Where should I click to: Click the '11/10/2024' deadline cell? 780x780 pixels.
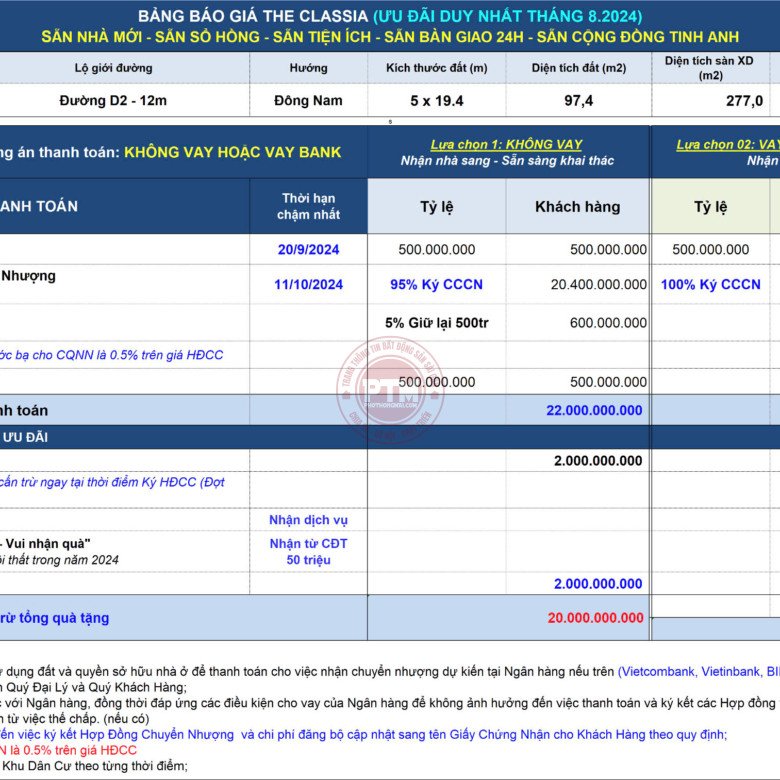[308, 285]
